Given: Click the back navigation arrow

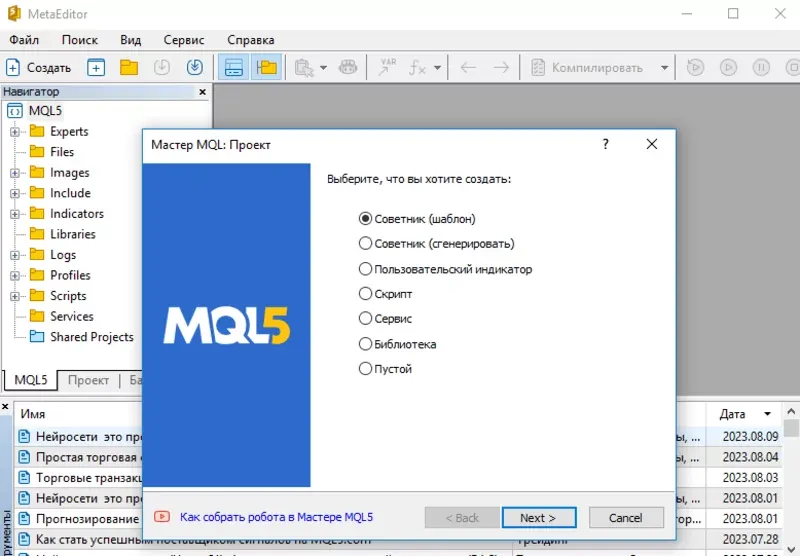Looking at the screenshot, I should coord(468,67).
